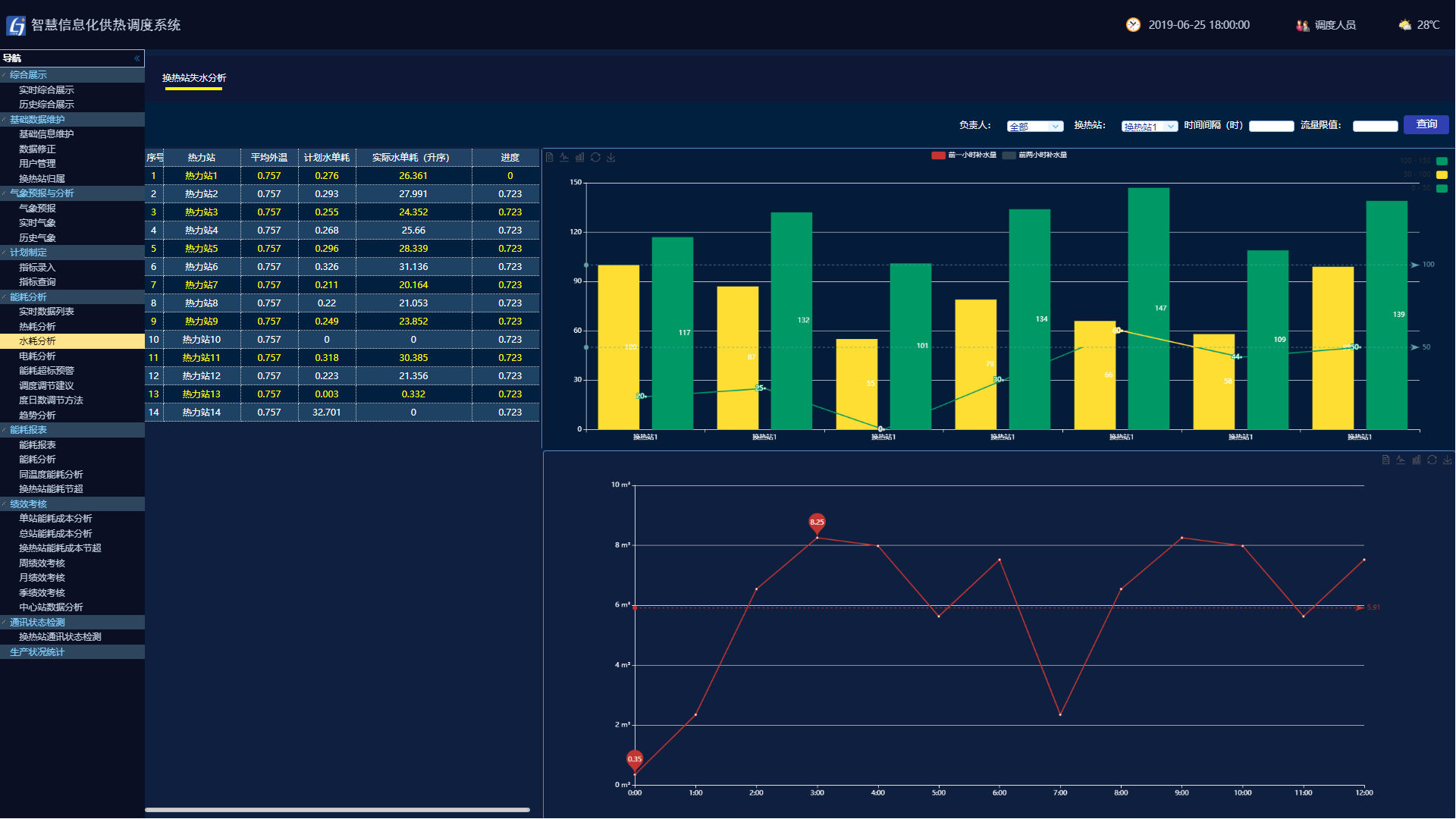Switch top chart to bar chart type
The height and width of the screenshot is (819, 1456).
(x=580, y=158)
